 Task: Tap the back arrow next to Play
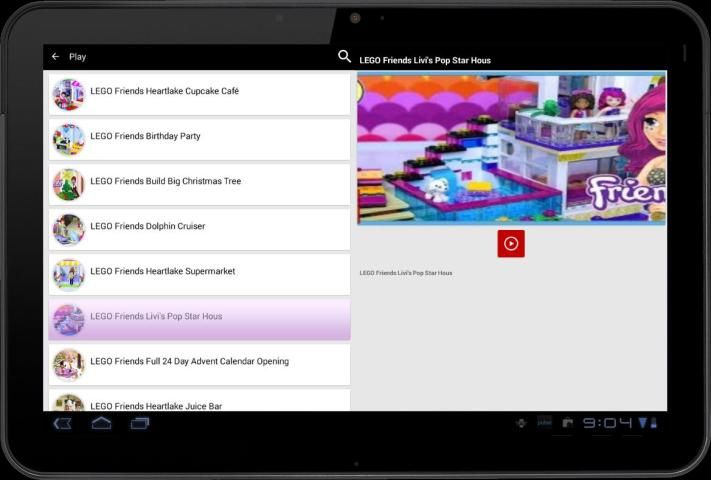(56, 57)
